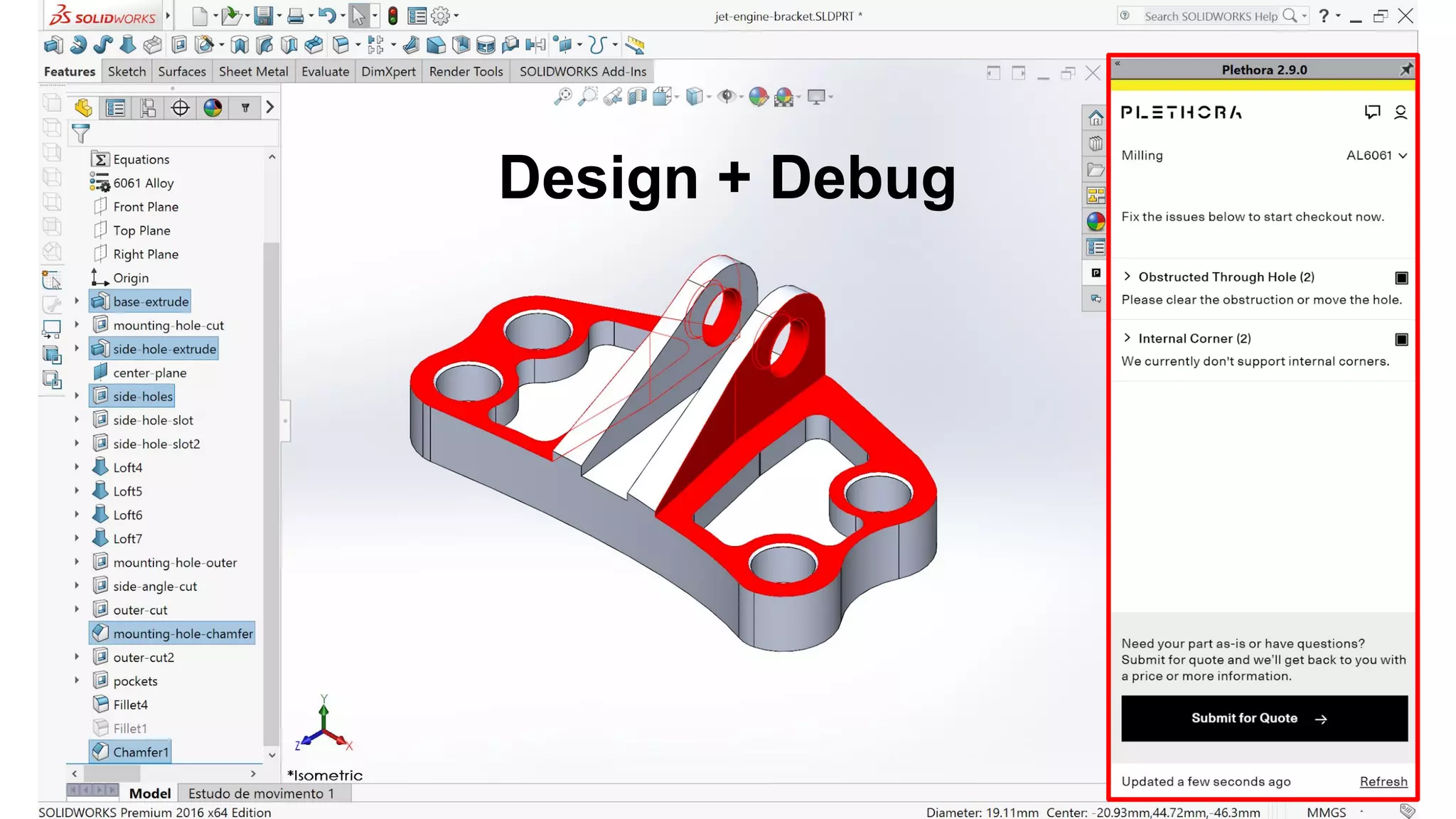Click Plethora feedback chat icon
The image size is (1456, 819).
pos(1372,112)
